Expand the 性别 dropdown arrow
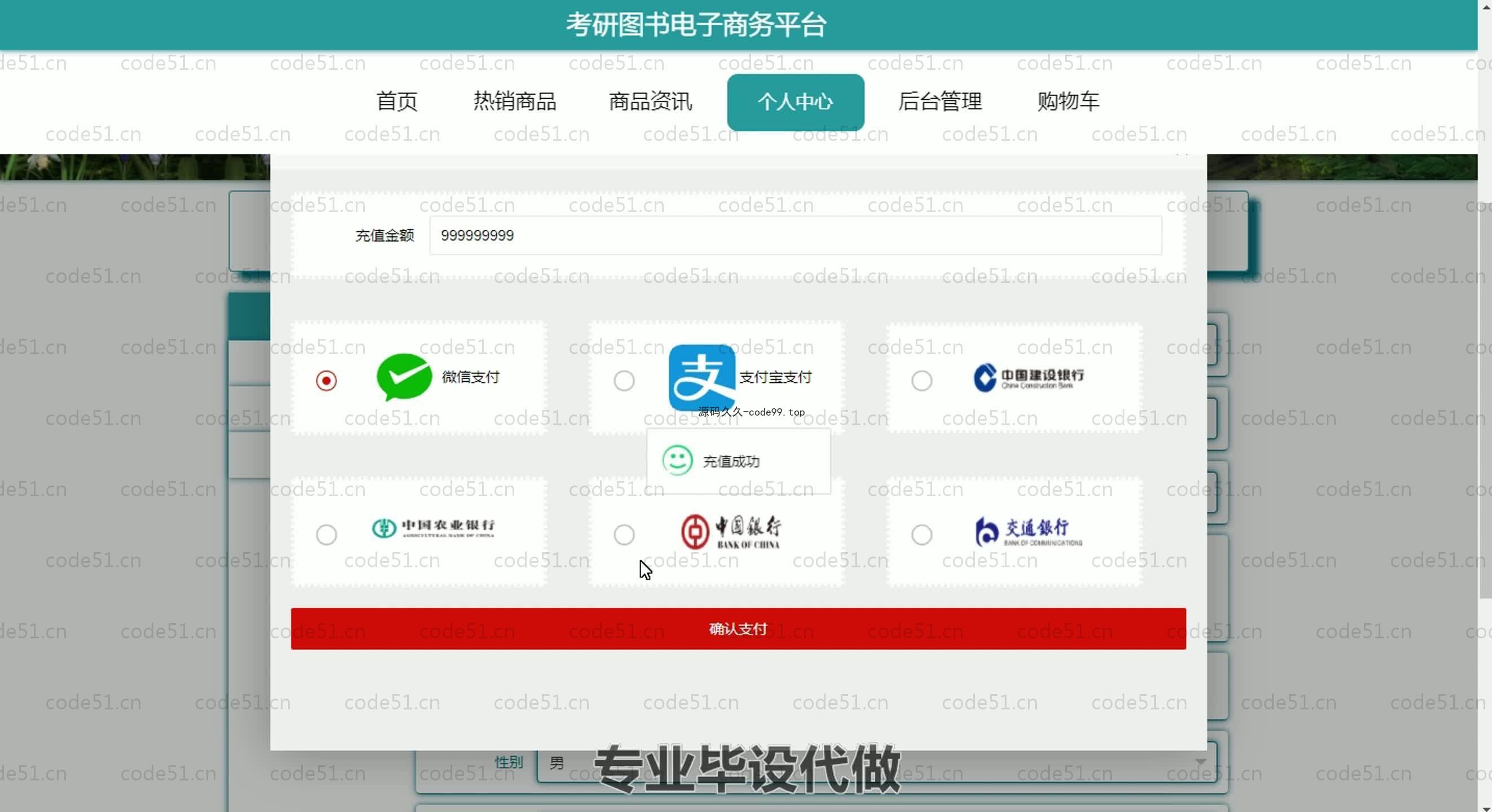This screenshot has height=812, width=1492. click(1200, 762)
